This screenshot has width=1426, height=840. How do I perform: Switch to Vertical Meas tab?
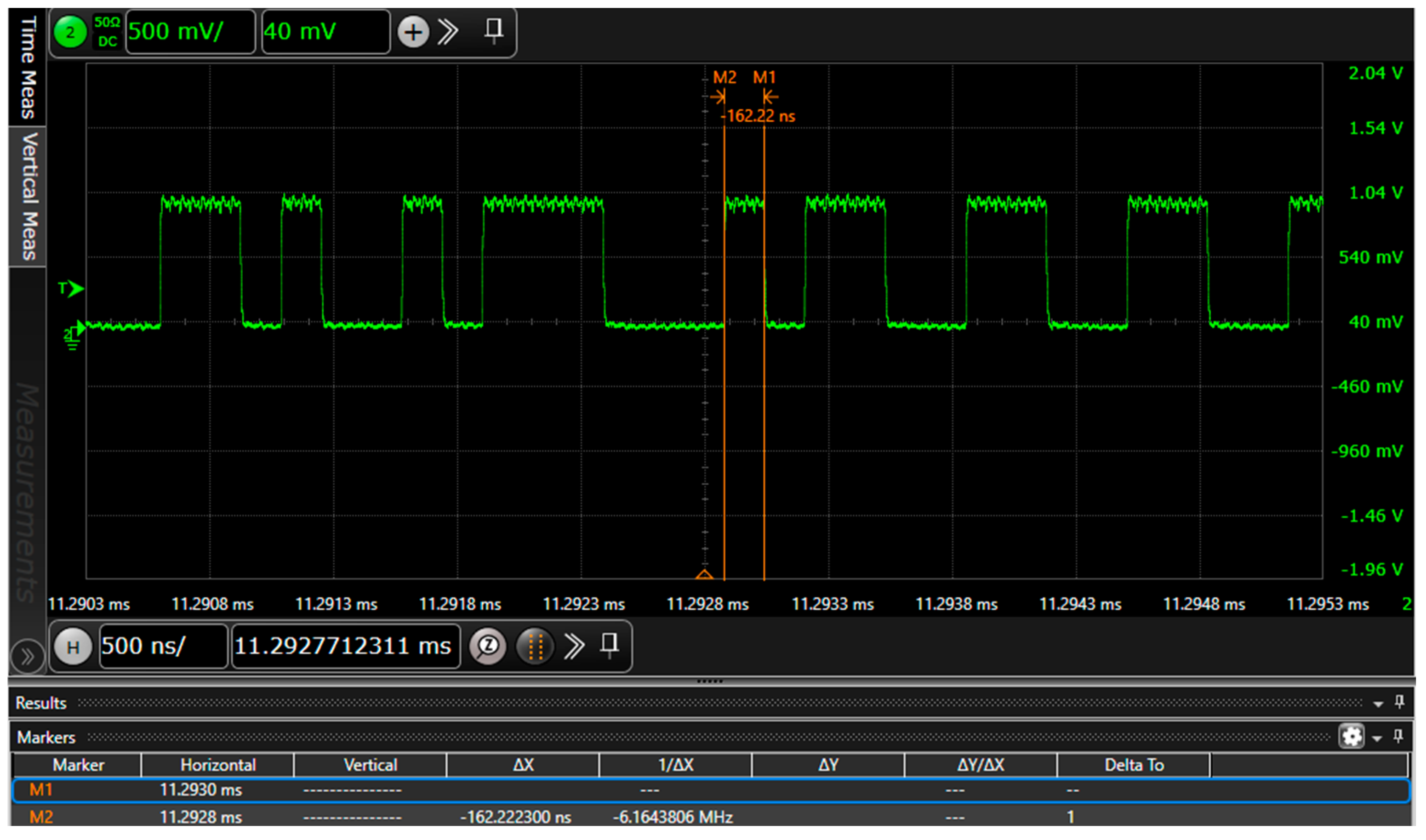tap(28, 196)
